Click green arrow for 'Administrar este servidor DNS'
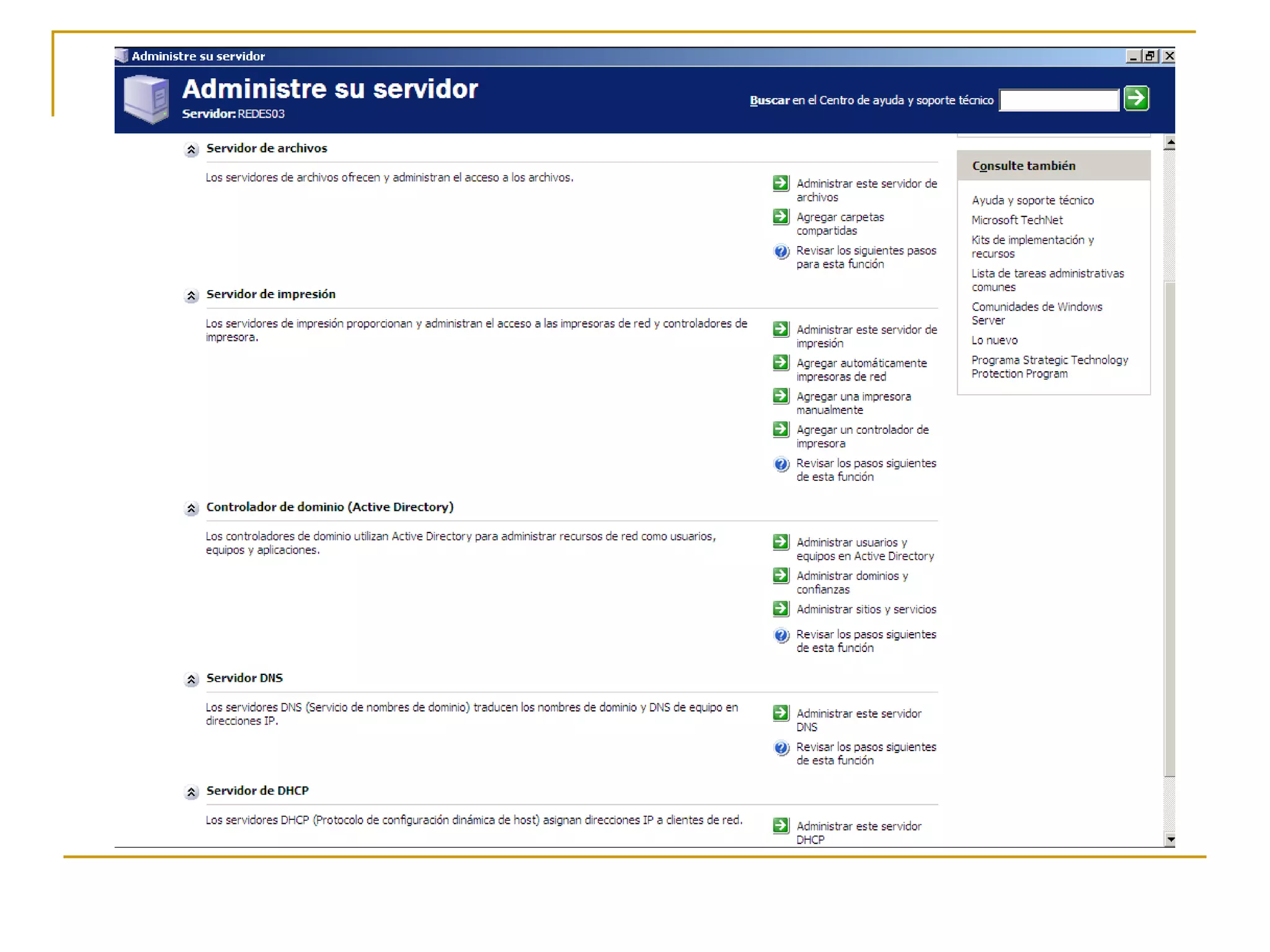The width and height of the screenshot is (1270, 952). [781, 713]
